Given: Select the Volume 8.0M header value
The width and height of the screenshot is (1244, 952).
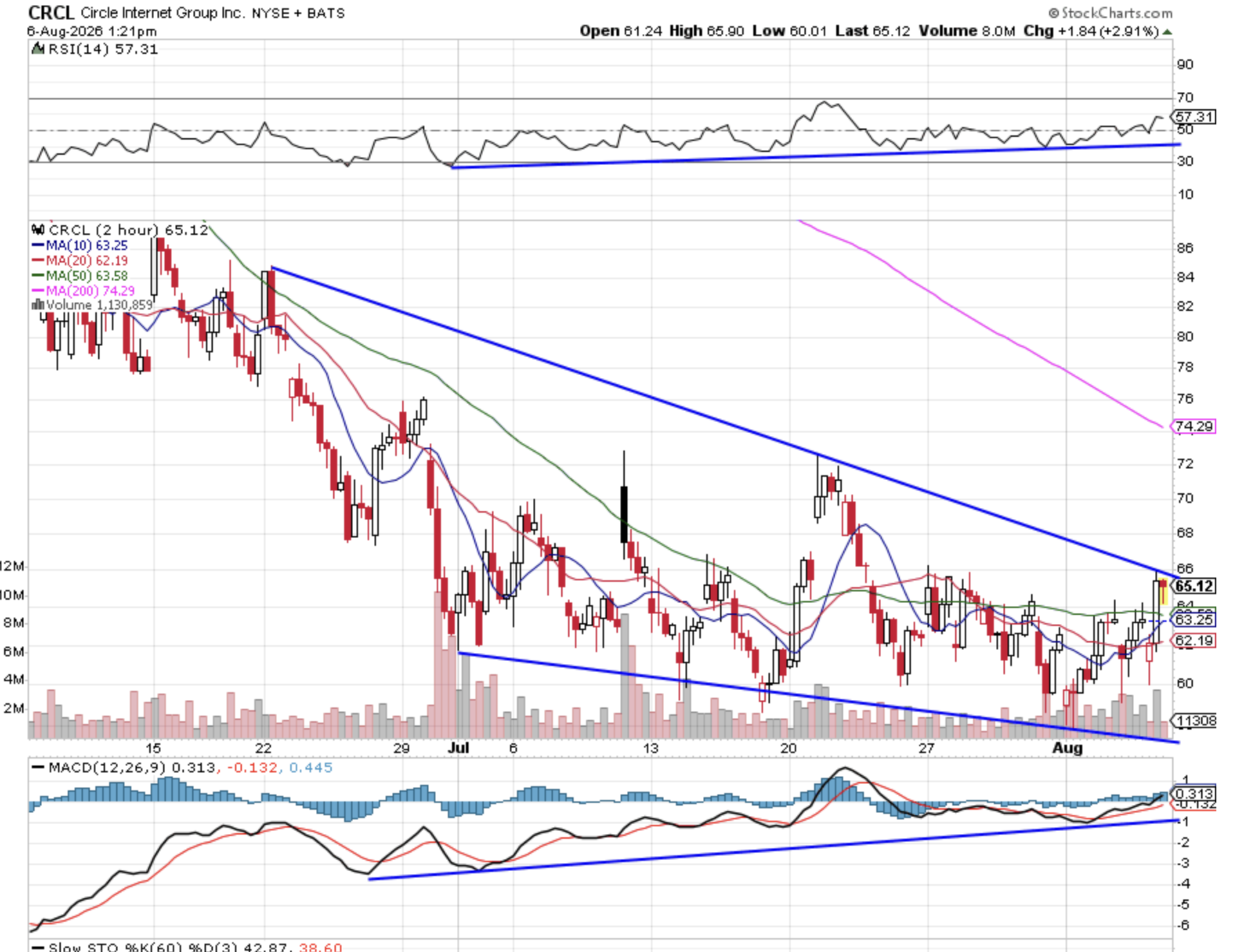Looking at the screenshot, I should pyautogui.click(x=968, y=31).
